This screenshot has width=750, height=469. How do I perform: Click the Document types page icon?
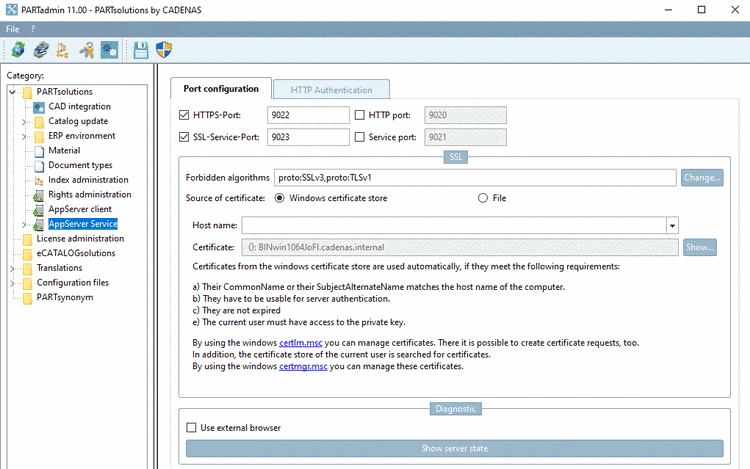point(39,166)
